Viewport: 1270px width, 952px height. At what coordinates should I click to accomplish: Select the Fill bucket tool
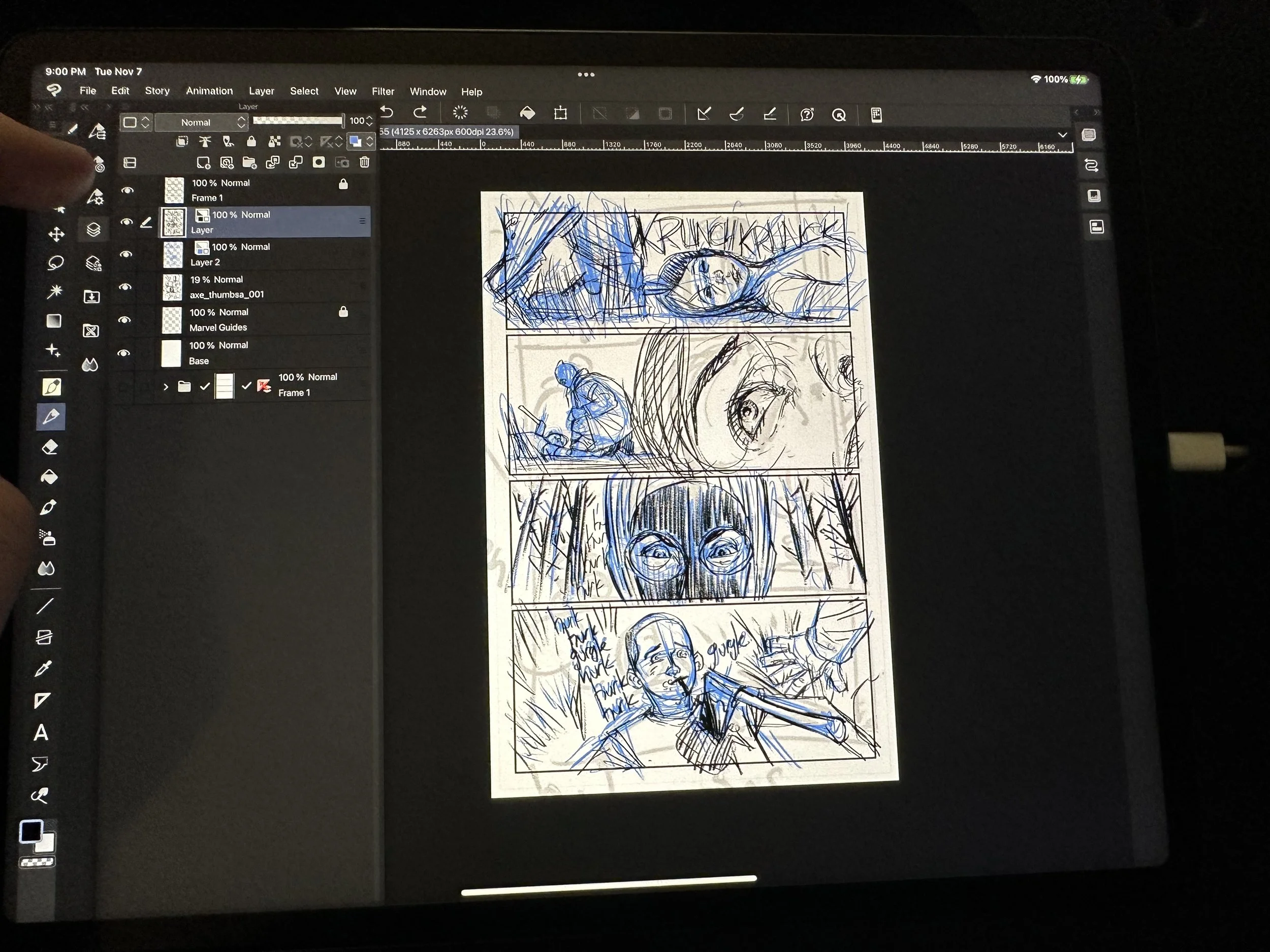pyautogui.click(x=49, y=477)
